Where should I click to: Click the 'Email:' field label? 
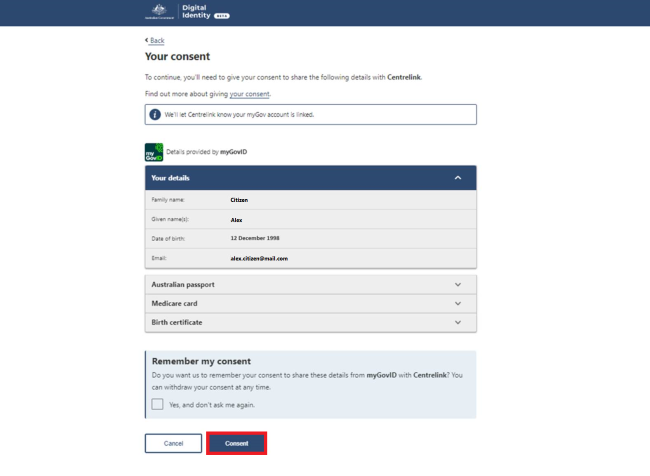(159, 258)
